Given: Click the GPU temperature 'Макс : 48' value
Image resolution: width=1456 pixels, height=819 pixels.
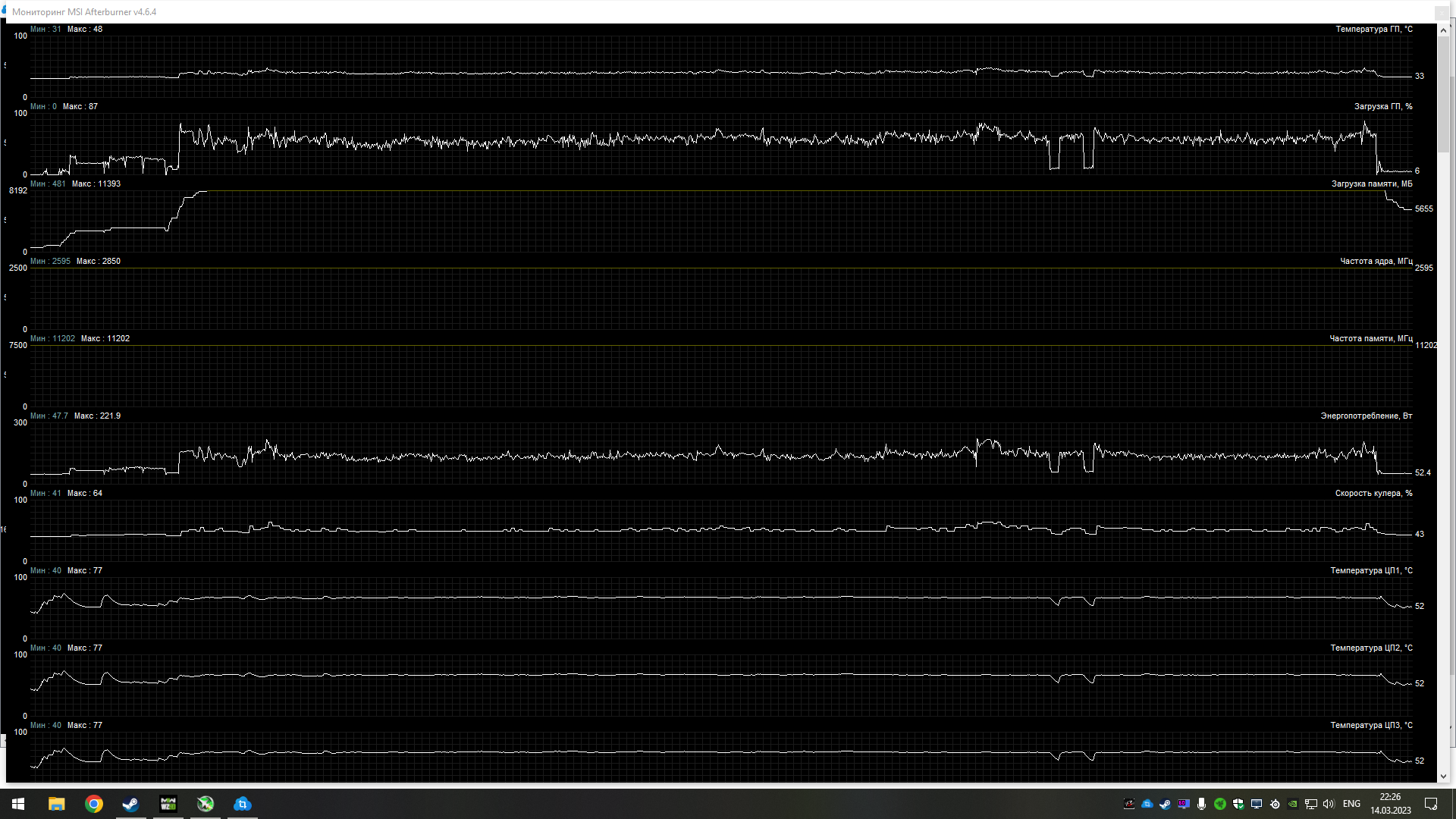Looking at the screenshot, I should pos(85,30).
